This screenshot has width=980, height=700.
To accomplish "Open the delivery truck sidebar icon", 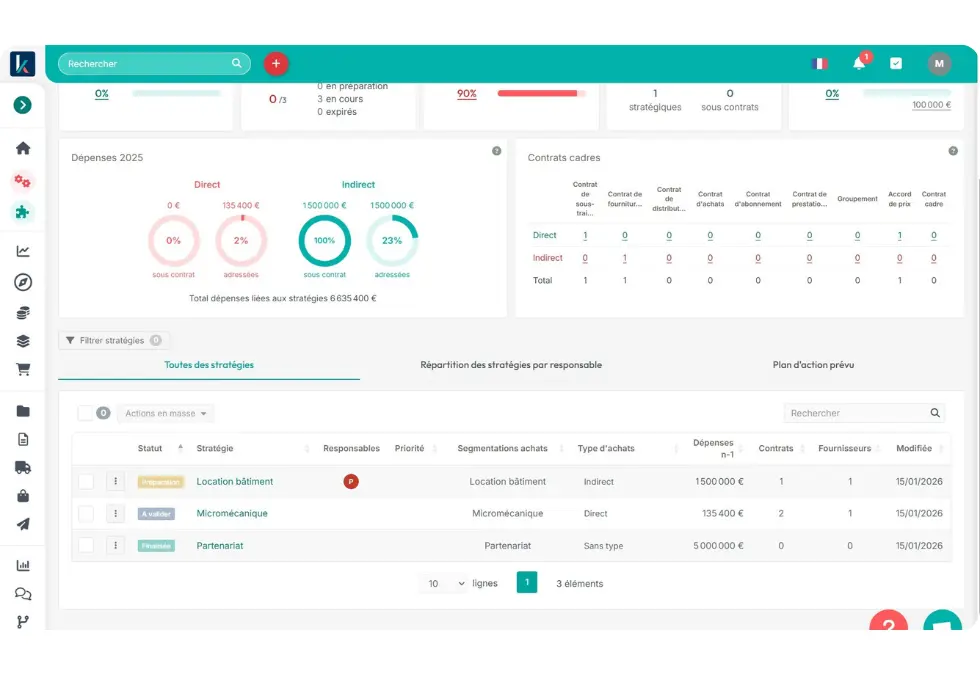I will pyautogui.click(x=23, y=467).
